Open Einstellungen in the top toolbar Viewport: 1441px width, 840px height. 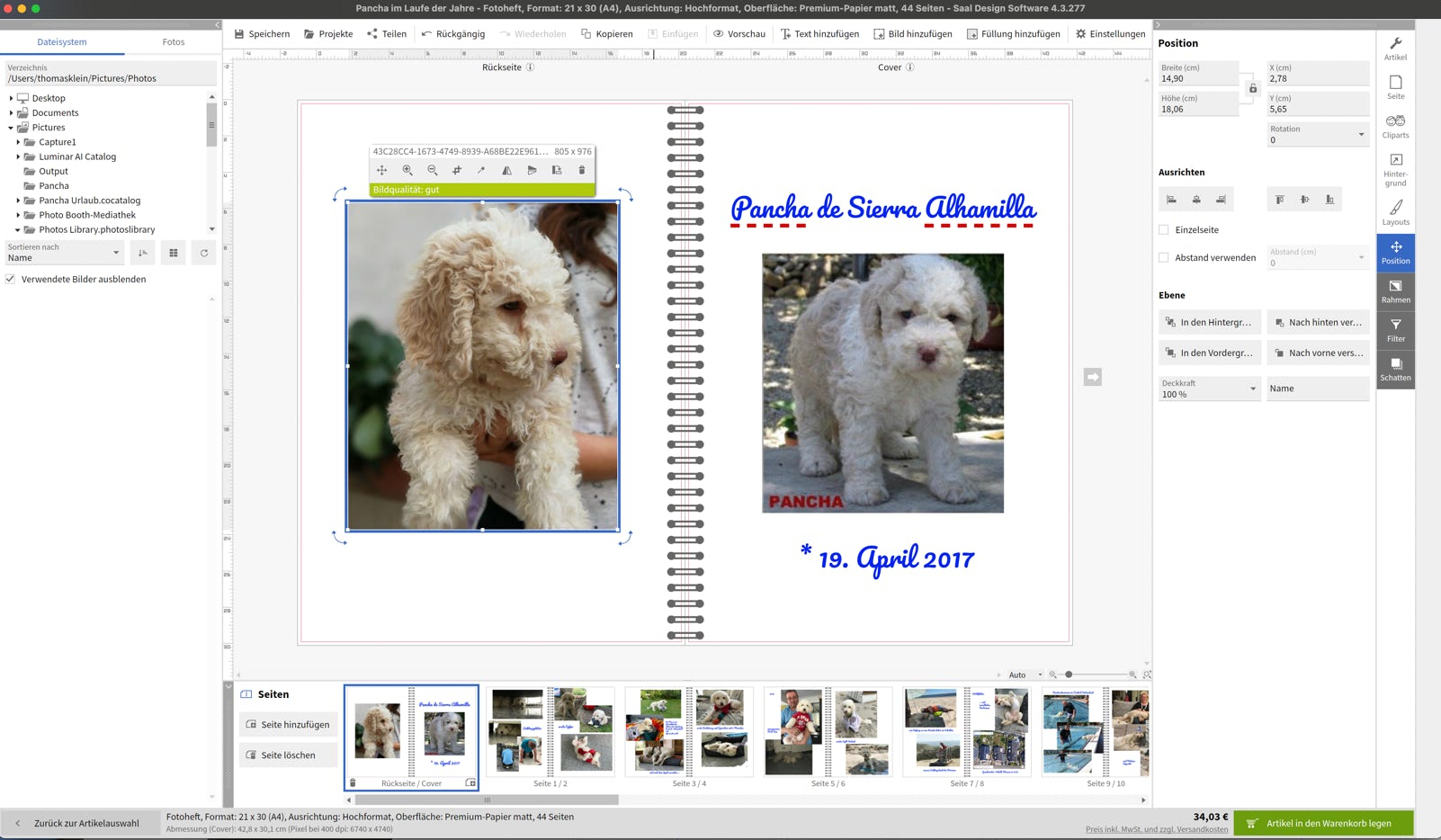(x=1110, y=33)
